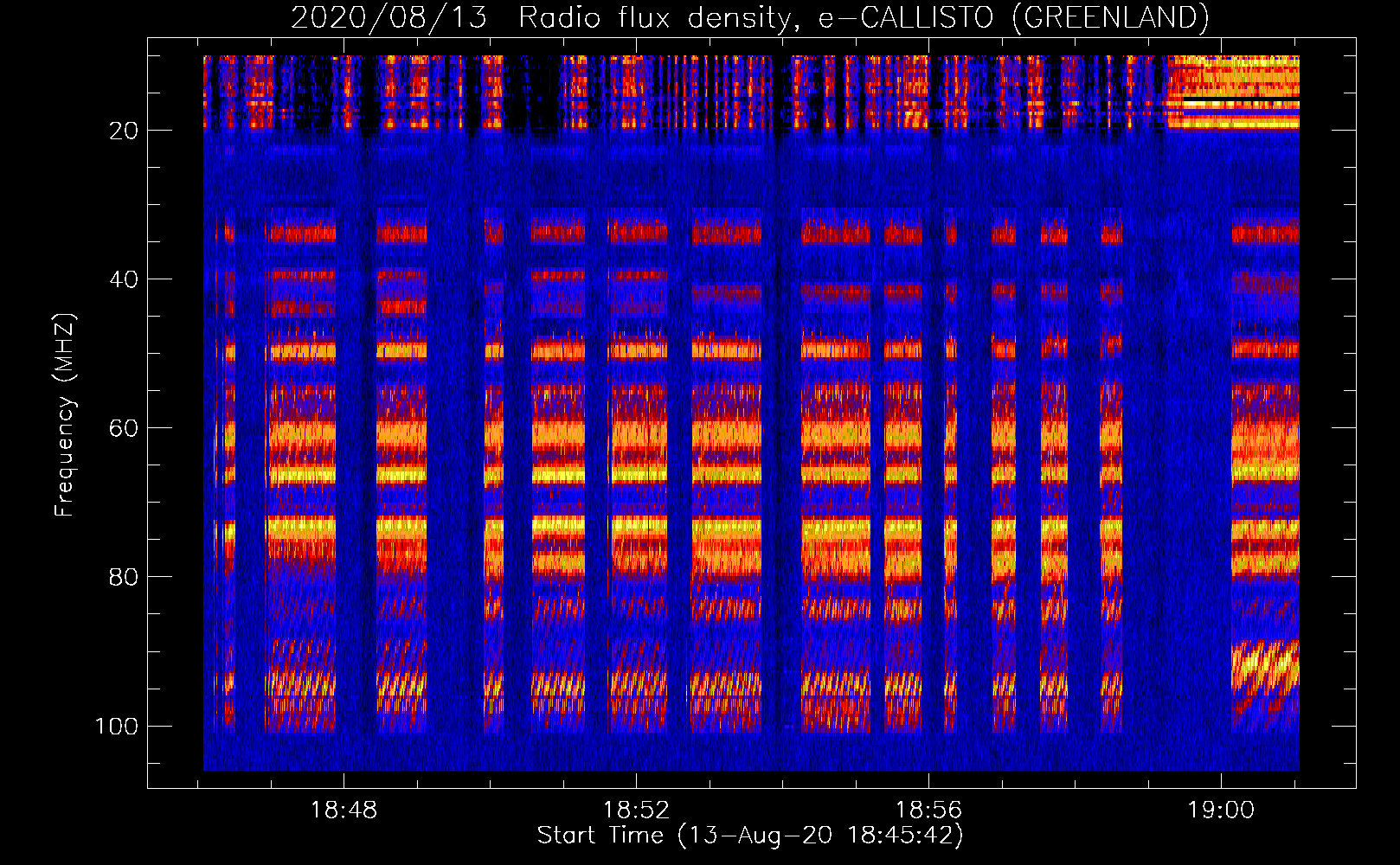Click the '18:56' time tick label
Image resolution: width=1400 pixels, height=865 pixels.
point(928,811)
